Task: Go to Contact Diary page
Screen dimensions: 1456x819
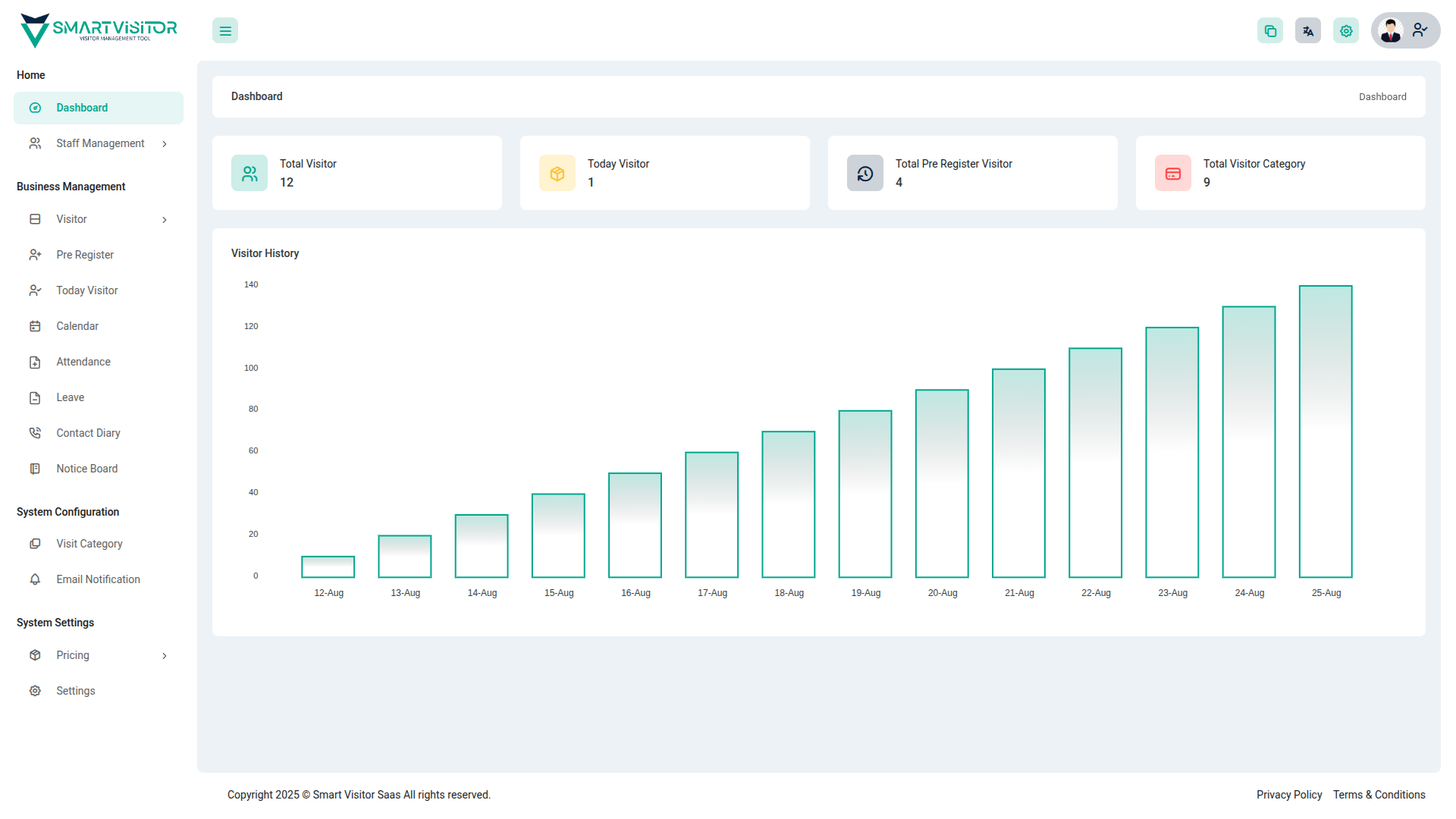Action: click(88, 433)
